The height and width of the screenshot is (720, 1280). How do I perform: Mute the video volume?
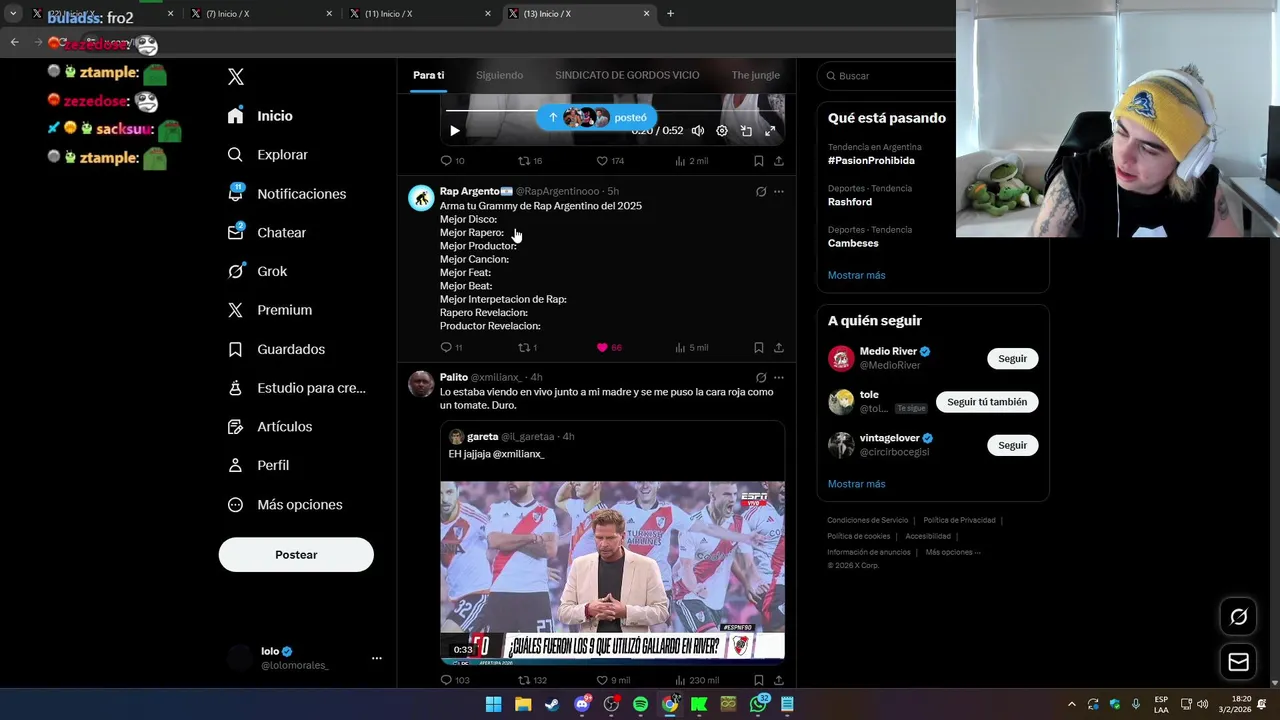[698, 131]
